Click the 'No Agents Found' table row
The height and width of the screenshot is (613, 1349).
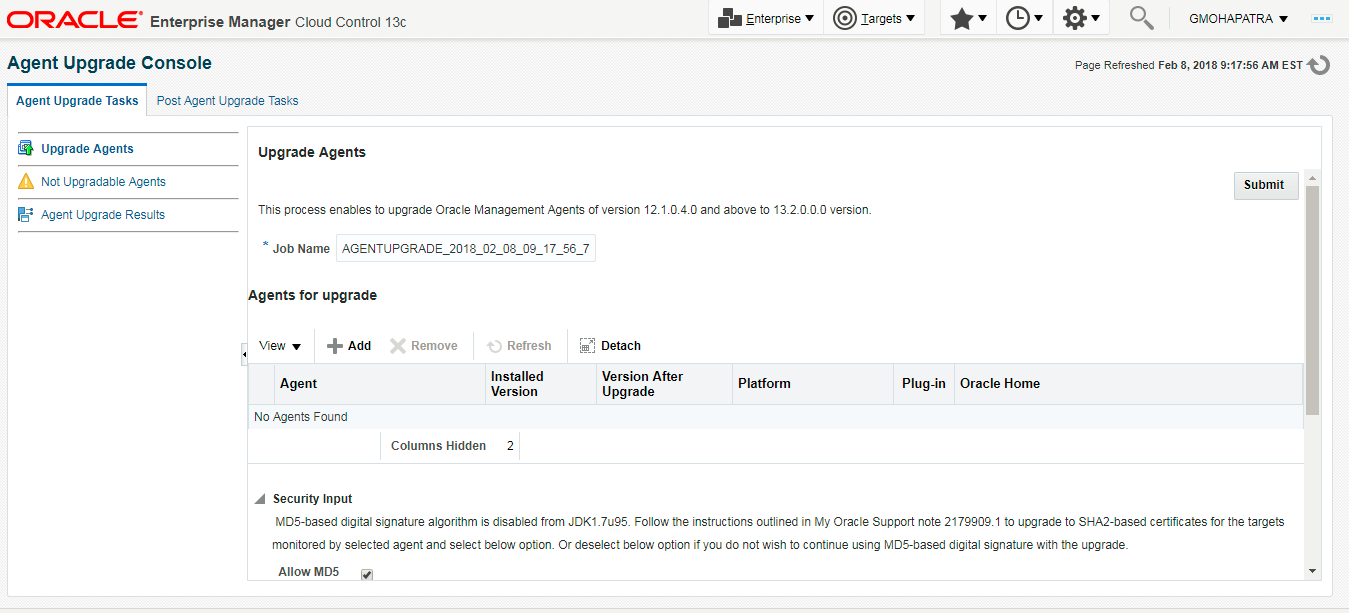[775, 417]
